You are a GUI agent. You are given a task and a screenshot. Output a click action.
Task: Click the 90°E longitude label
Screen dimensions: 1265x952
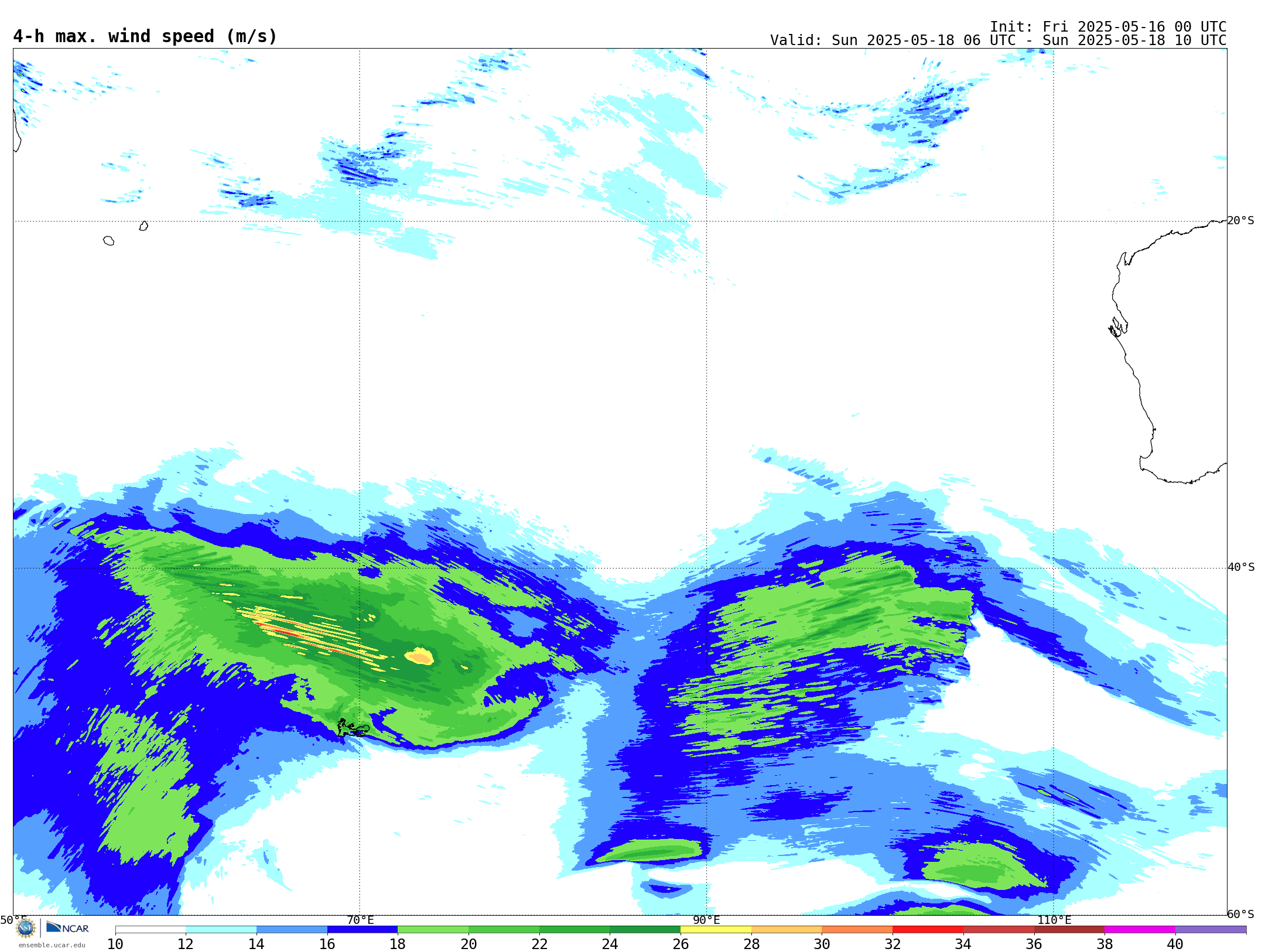(x=706, y=920)
